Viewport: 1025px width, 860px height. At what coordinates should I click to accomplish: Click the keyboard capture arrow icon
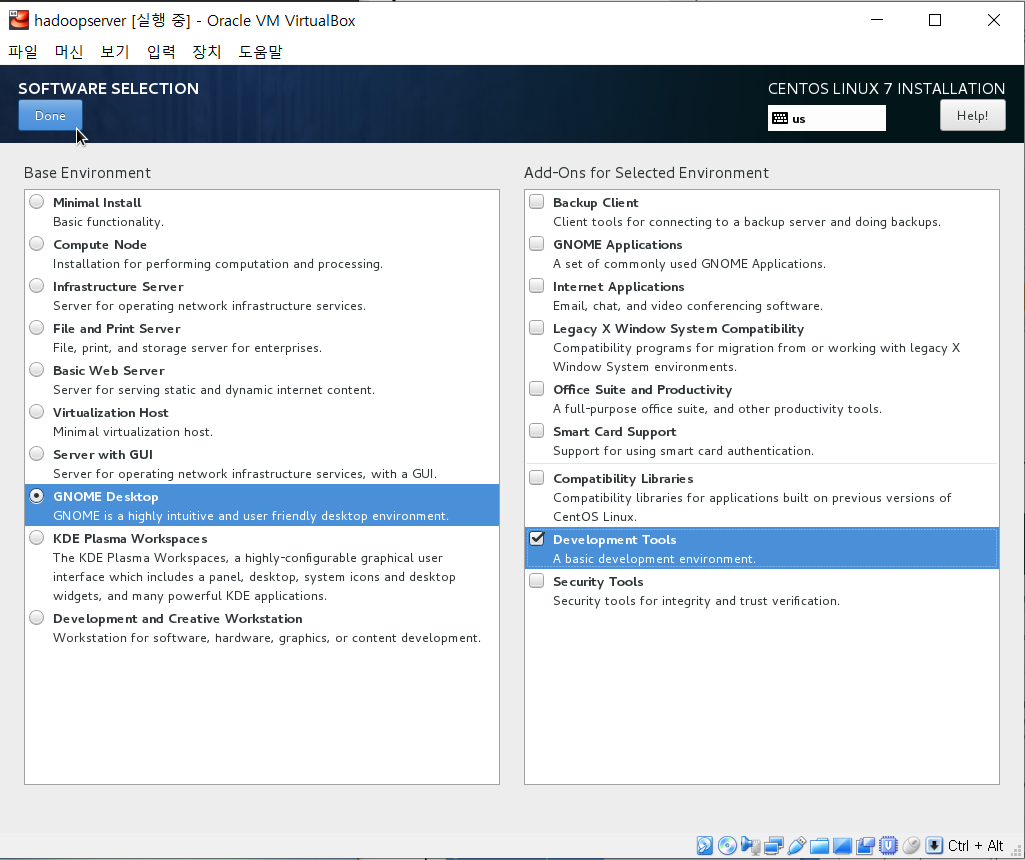pos(933,845)
